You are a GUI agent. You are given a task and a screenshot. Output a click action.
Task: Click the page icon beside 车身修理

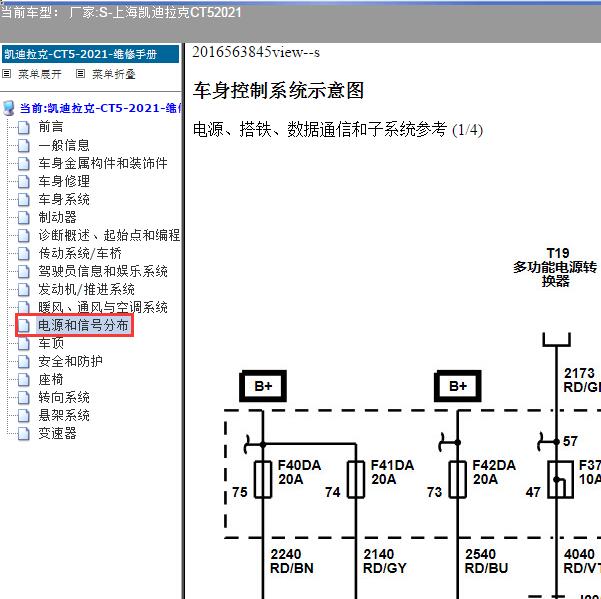pos(23,181)
